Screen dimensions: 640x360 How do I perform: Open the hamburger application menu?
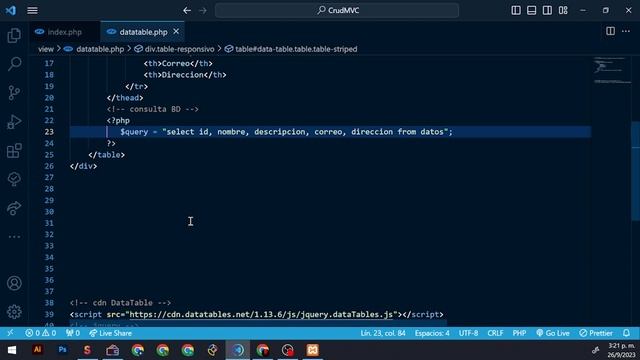32,11
